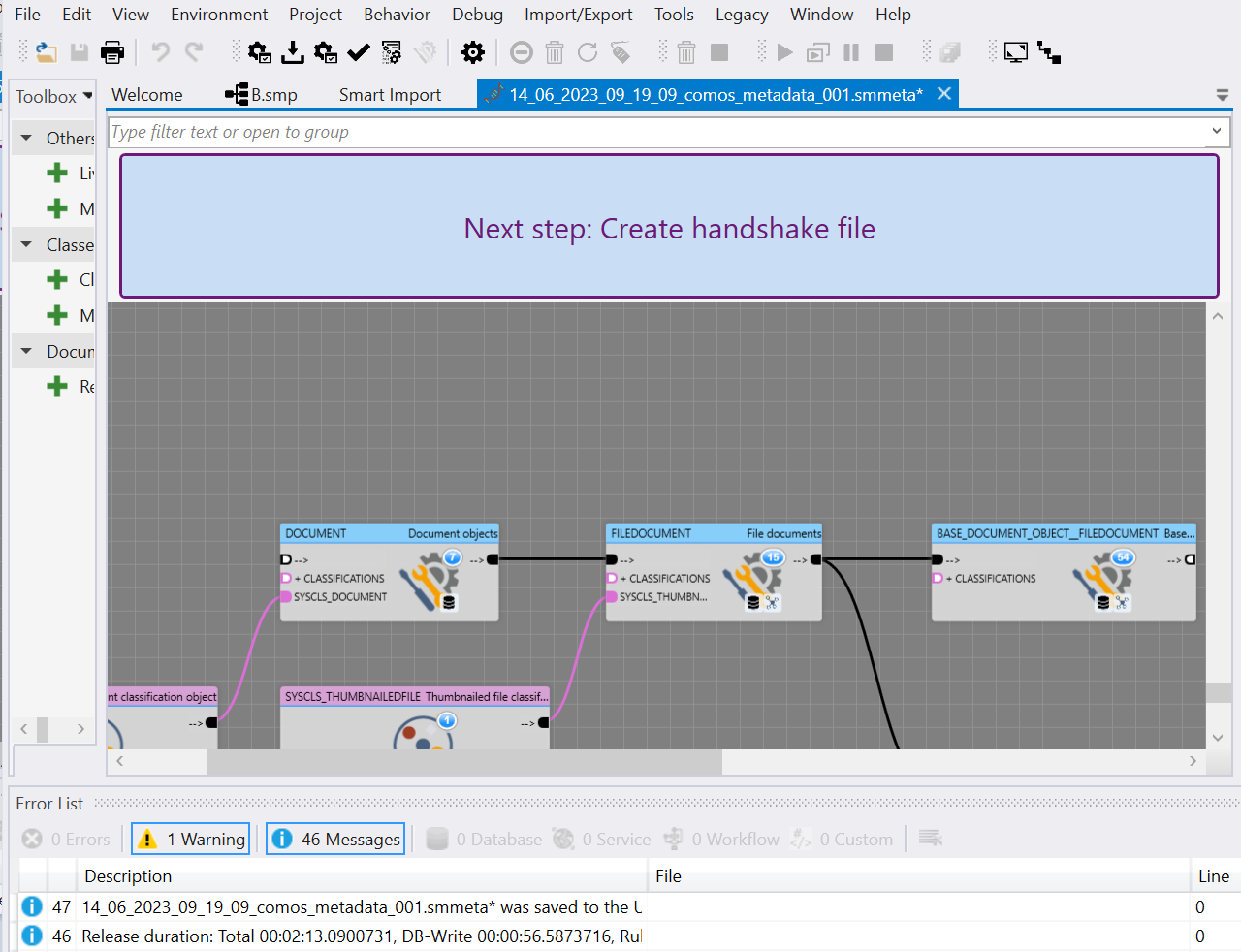Image resolution: width=1241 pixels, height=952 pixels.
Task: Click the monitor screen toolbar icon
Action: click(1015, 52)
